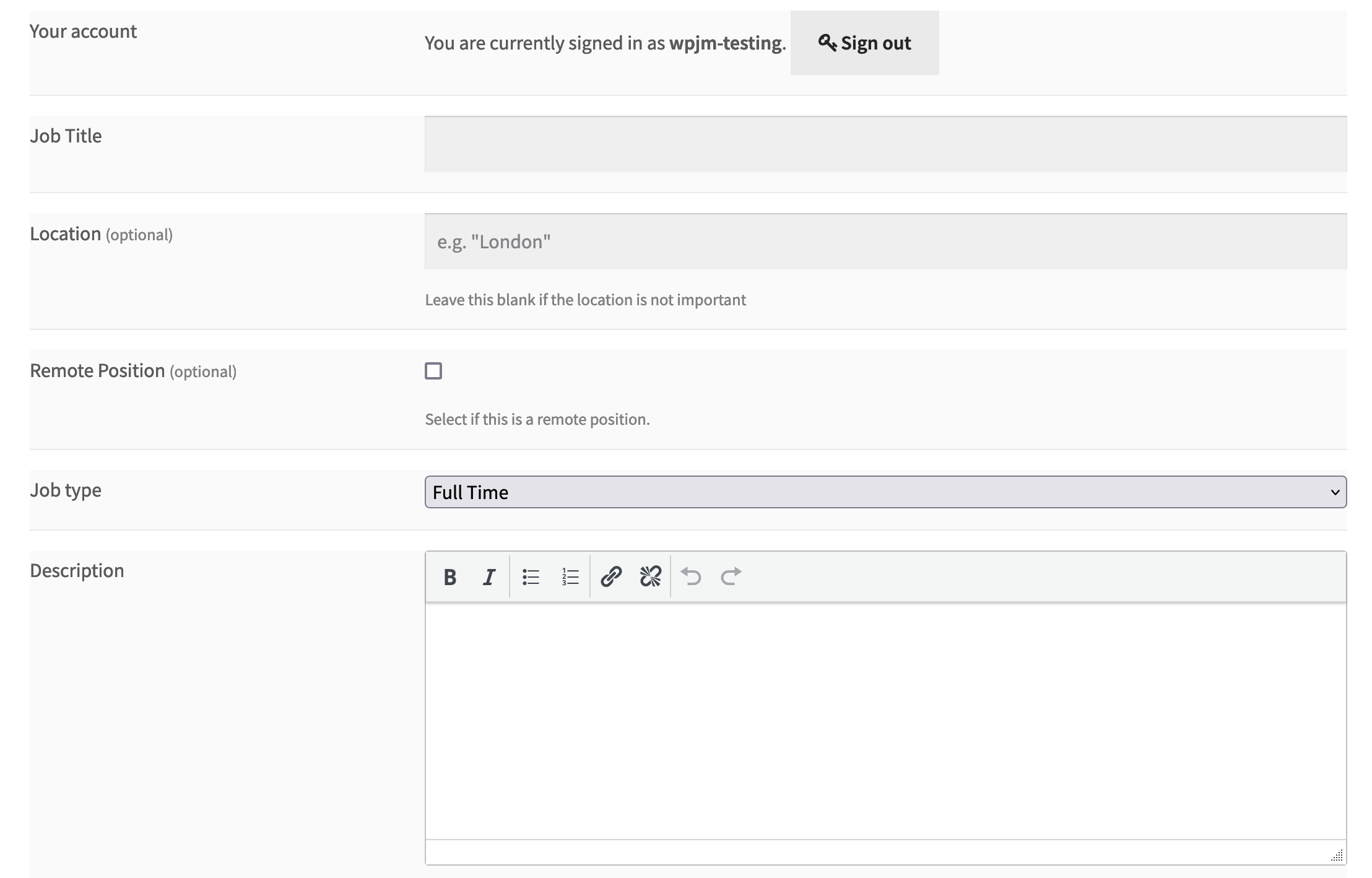
Task: Insert a link using the chain icon
Action: pos(612,577)
